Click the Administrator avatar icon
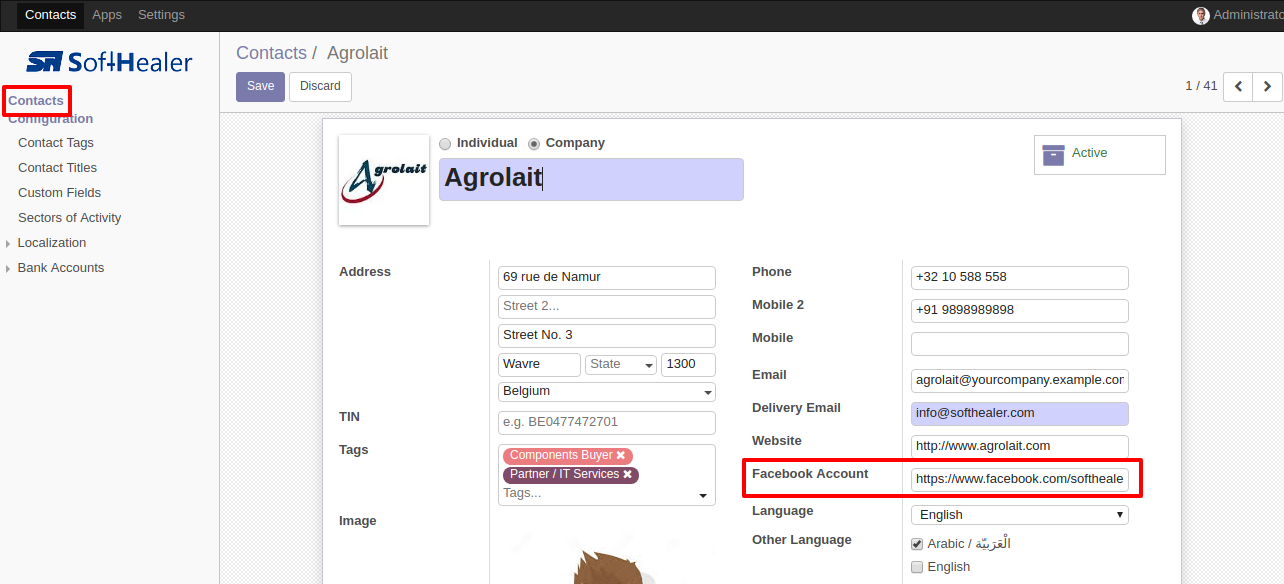This screenshot has width=1284, height=584. pos(1201,15)
